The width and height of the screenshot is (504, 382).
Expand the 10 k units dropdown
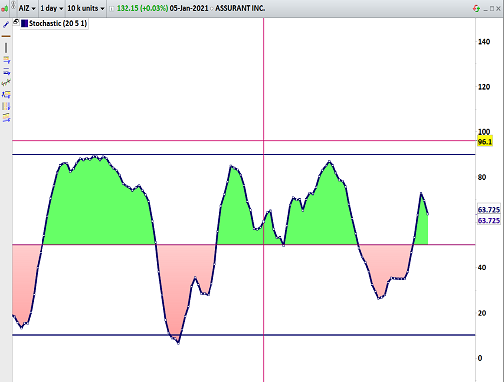coord(86,8)
